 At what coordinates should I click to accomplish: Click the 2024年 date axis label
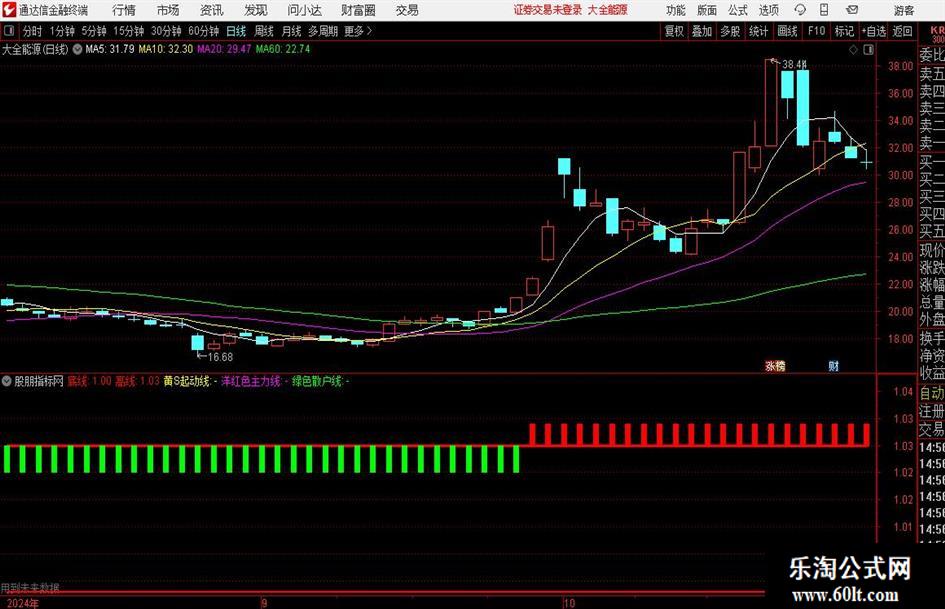[23, 604]
